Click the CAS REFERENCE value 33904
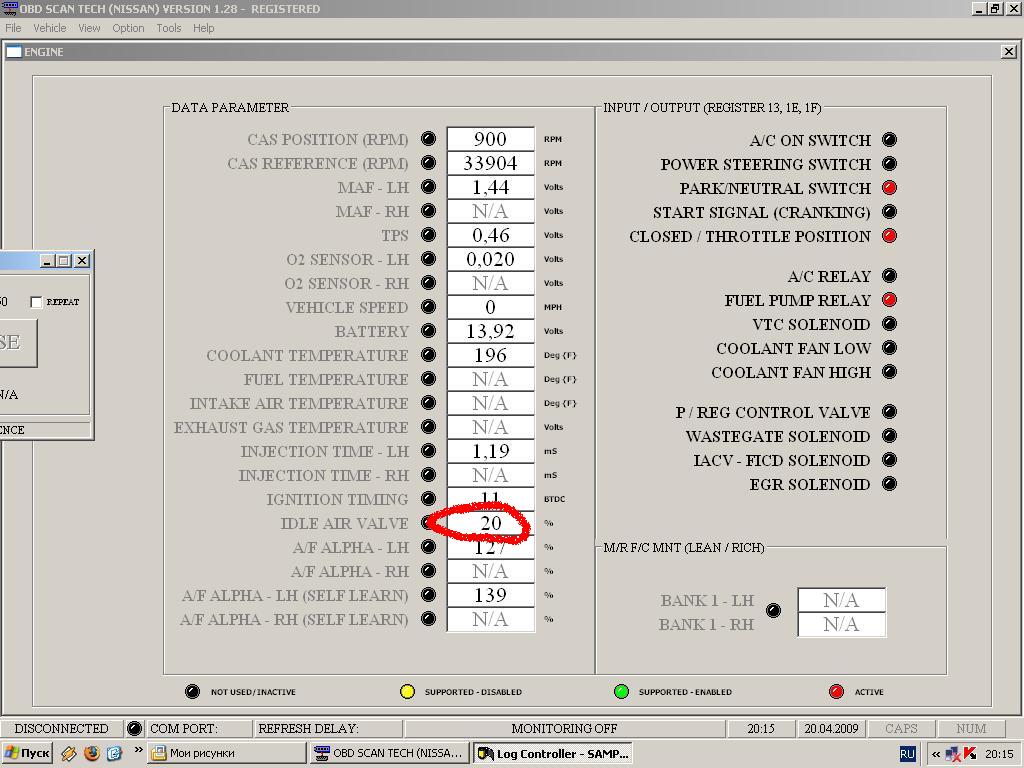The width and height of the screenshot is (1024, 768). coord(490,163)
